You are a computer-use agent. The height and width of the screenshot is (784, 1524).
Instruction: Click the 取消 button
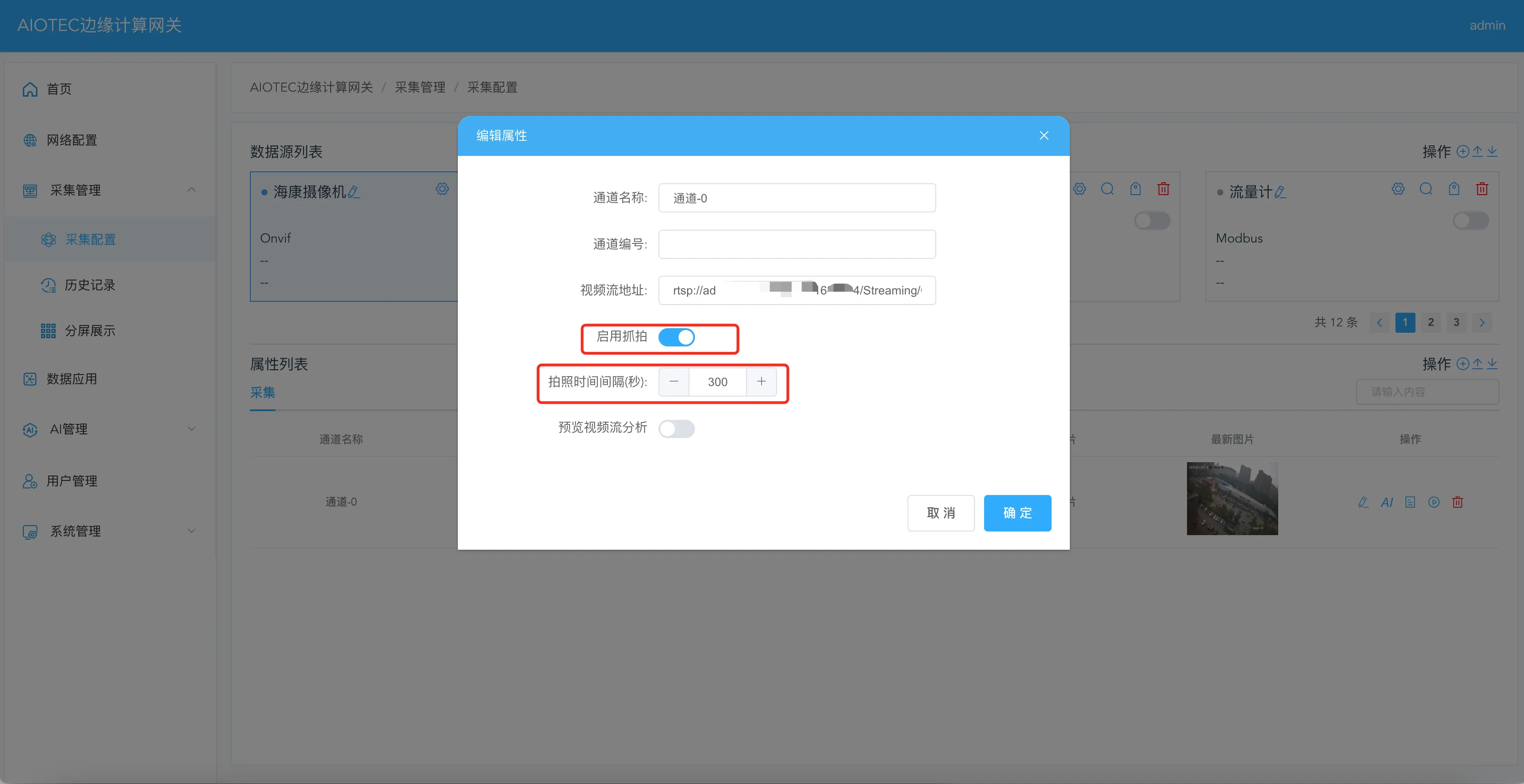coord(941,513)
